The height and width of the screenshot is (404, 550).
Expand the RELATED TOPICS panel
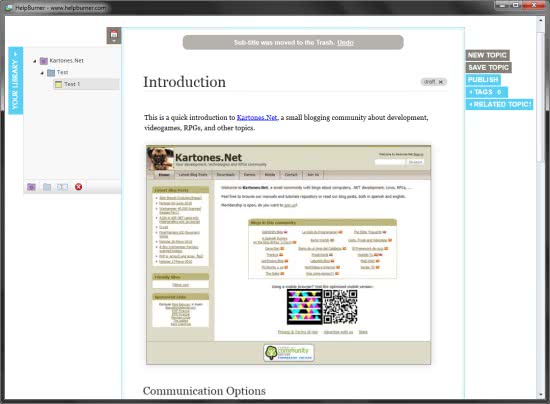click(x=499, y=104)
